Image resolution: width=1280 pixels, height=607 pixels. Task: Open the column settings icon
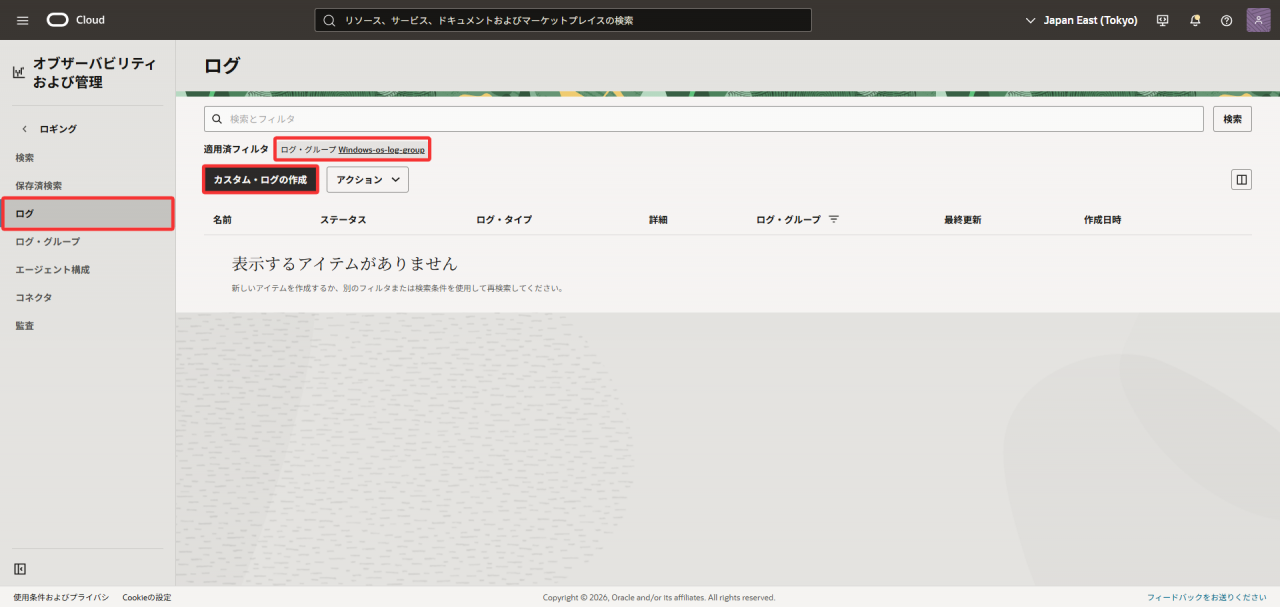tap(1241, 180)
